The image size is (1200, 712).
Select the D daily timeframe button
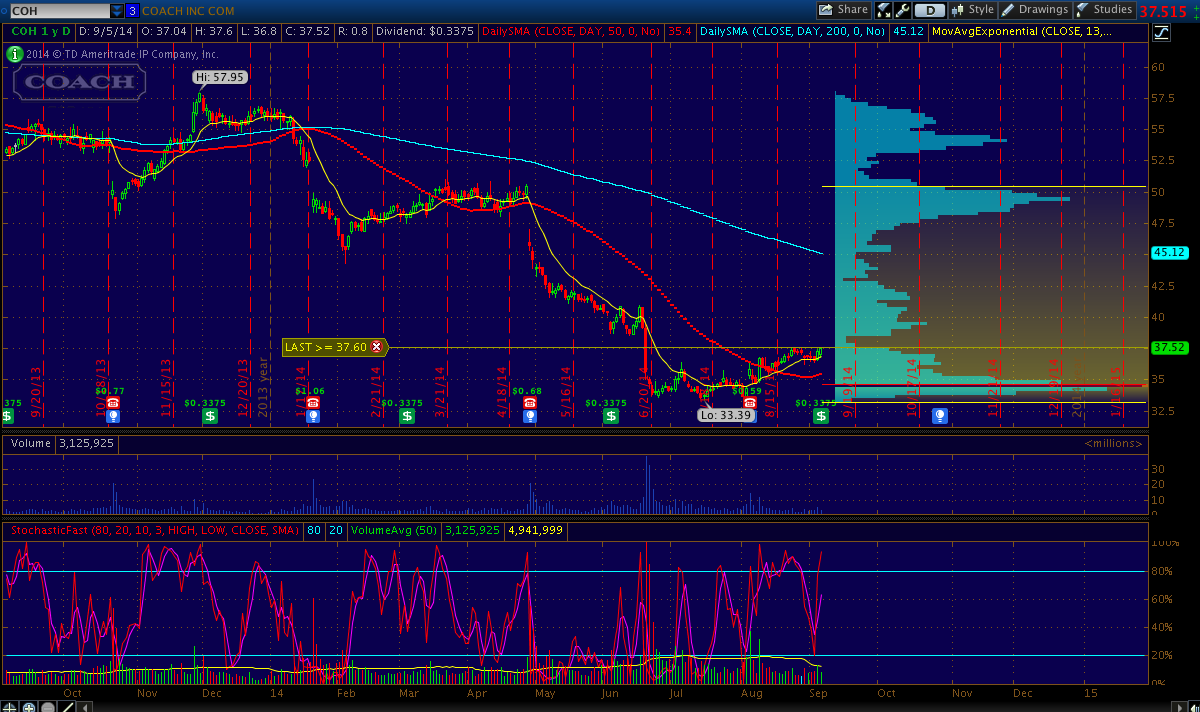point(930,10)
